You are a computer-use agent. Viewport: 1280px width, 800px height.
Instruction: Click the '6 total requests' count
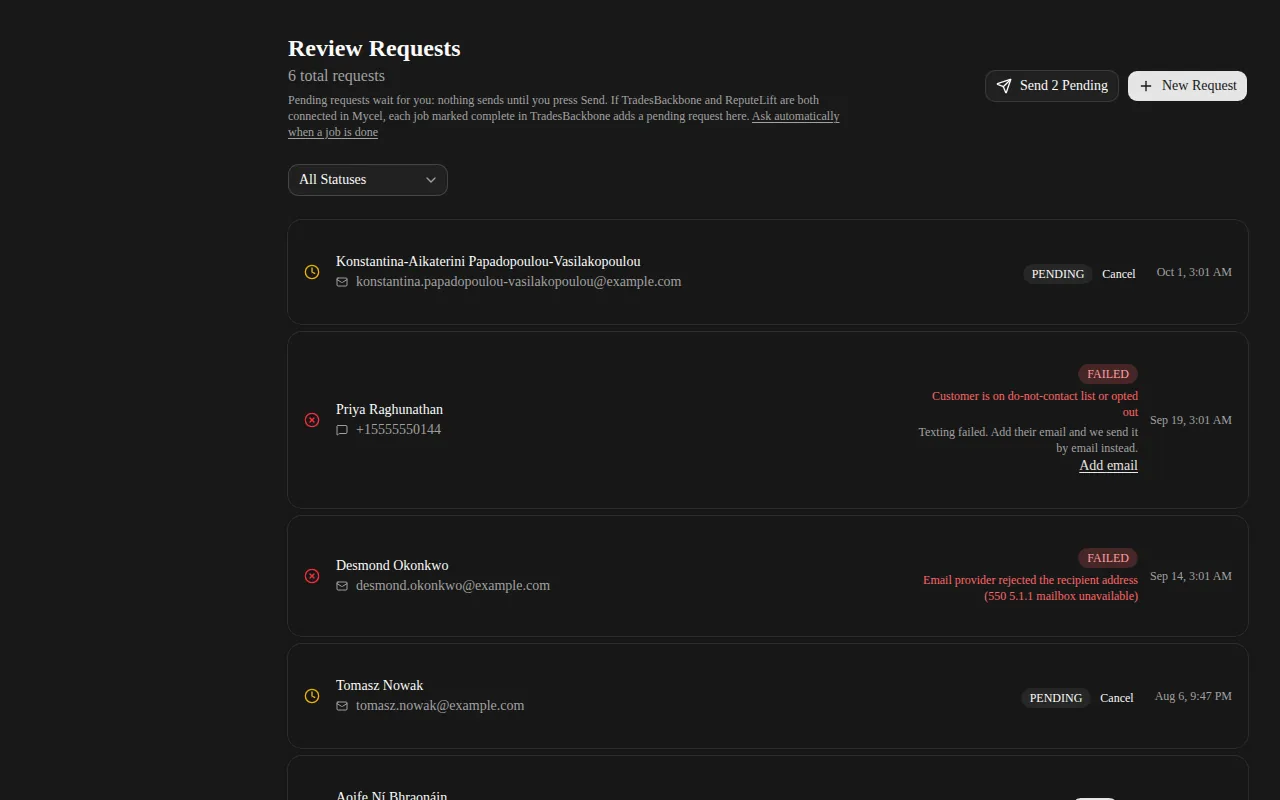click(x=336, y=76)
